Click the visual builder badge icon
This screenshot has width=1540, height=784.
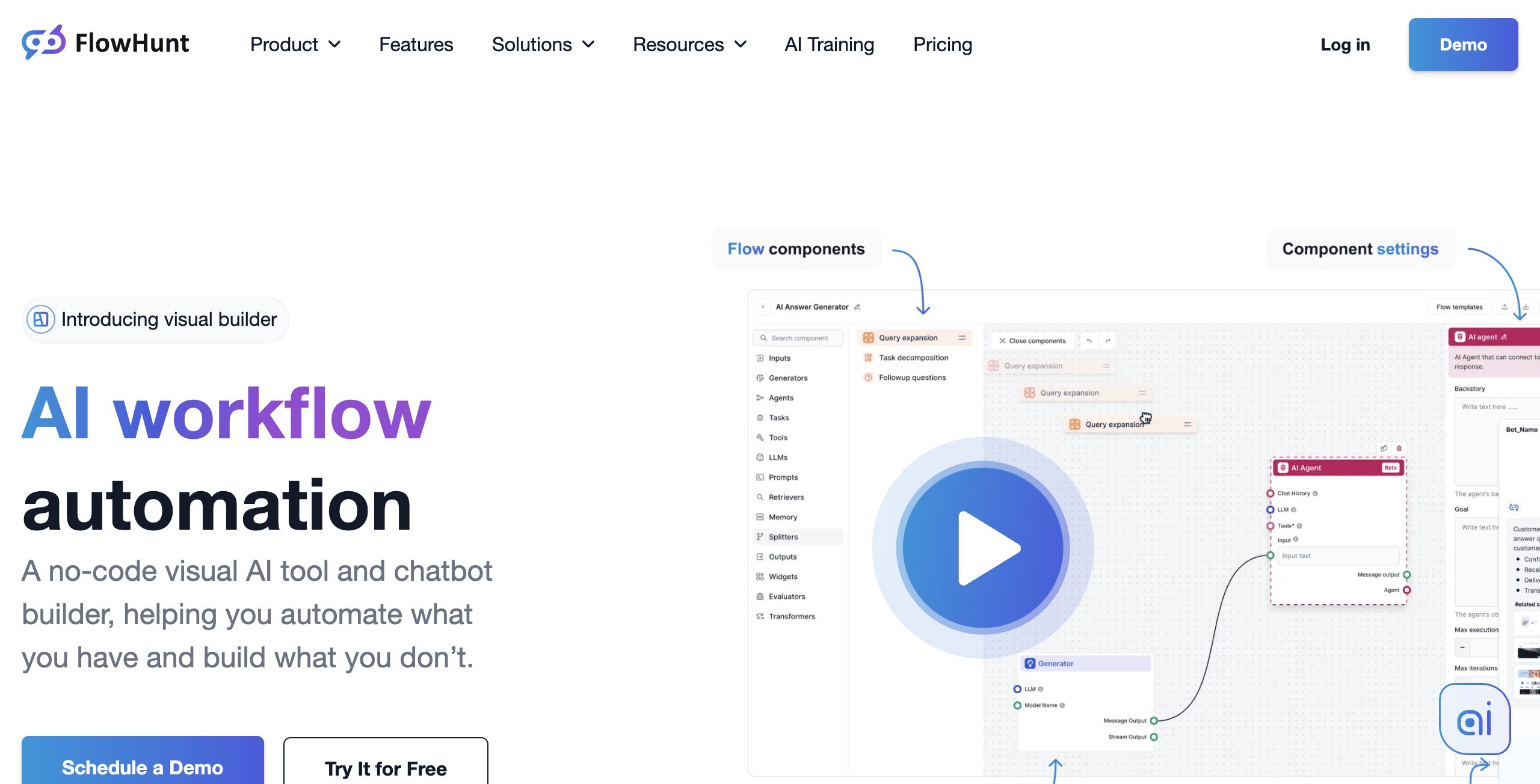click(41, 319)
